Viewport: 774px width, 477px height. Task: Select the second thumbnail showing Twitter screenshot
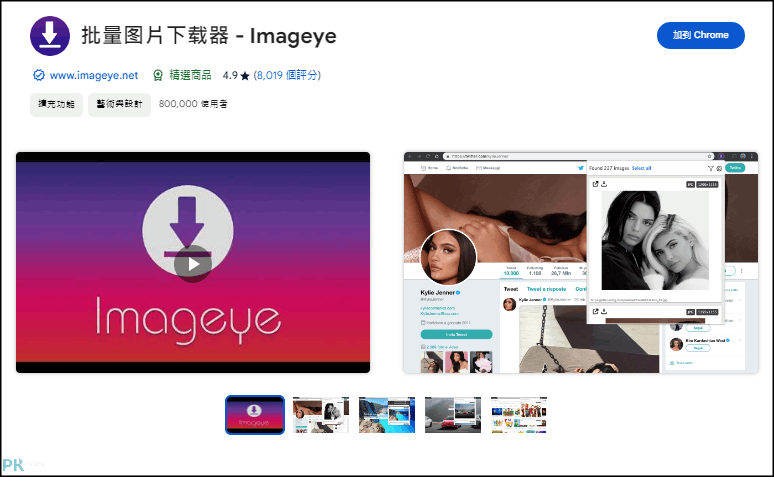321,415
